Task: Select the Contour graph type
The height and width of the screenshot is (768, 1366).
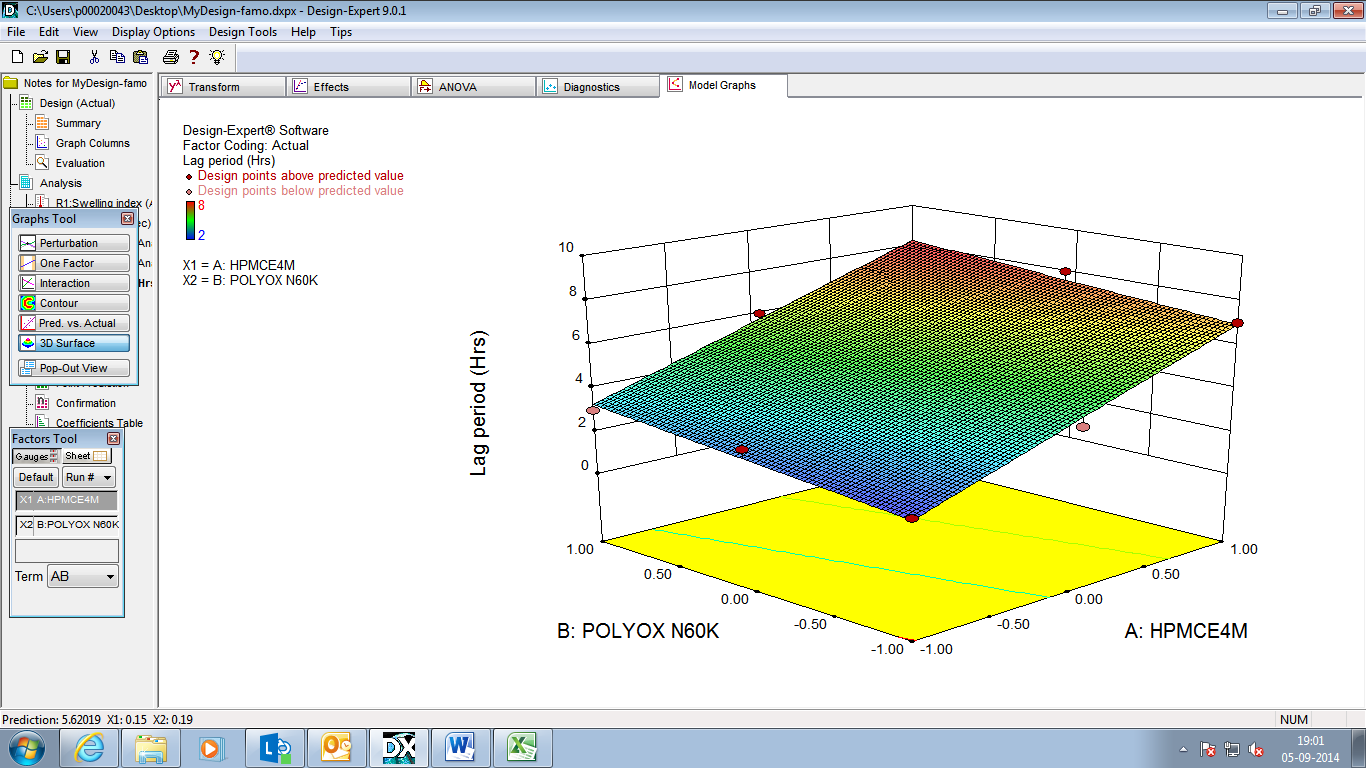Action: (x=73, y=303)
